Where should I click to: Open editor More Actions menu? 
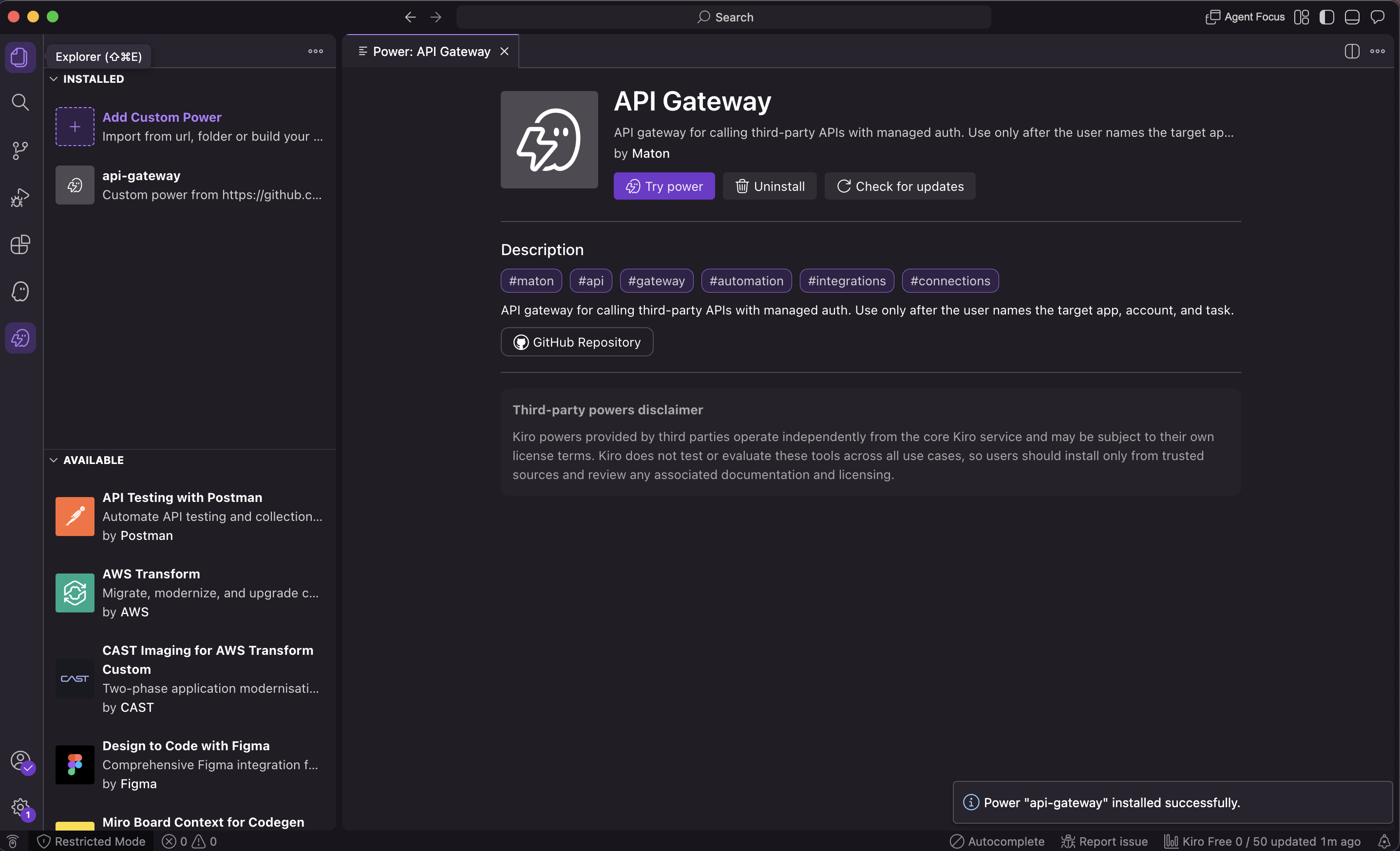[x=1377, y=51]
